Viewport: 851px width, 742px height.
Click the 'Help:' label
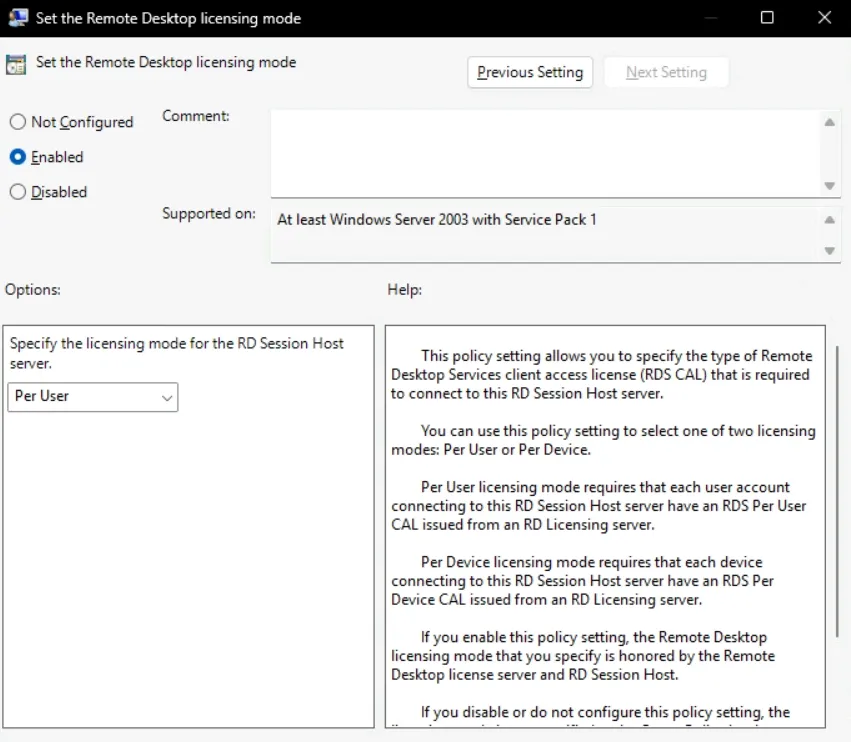tap(404, 290)
